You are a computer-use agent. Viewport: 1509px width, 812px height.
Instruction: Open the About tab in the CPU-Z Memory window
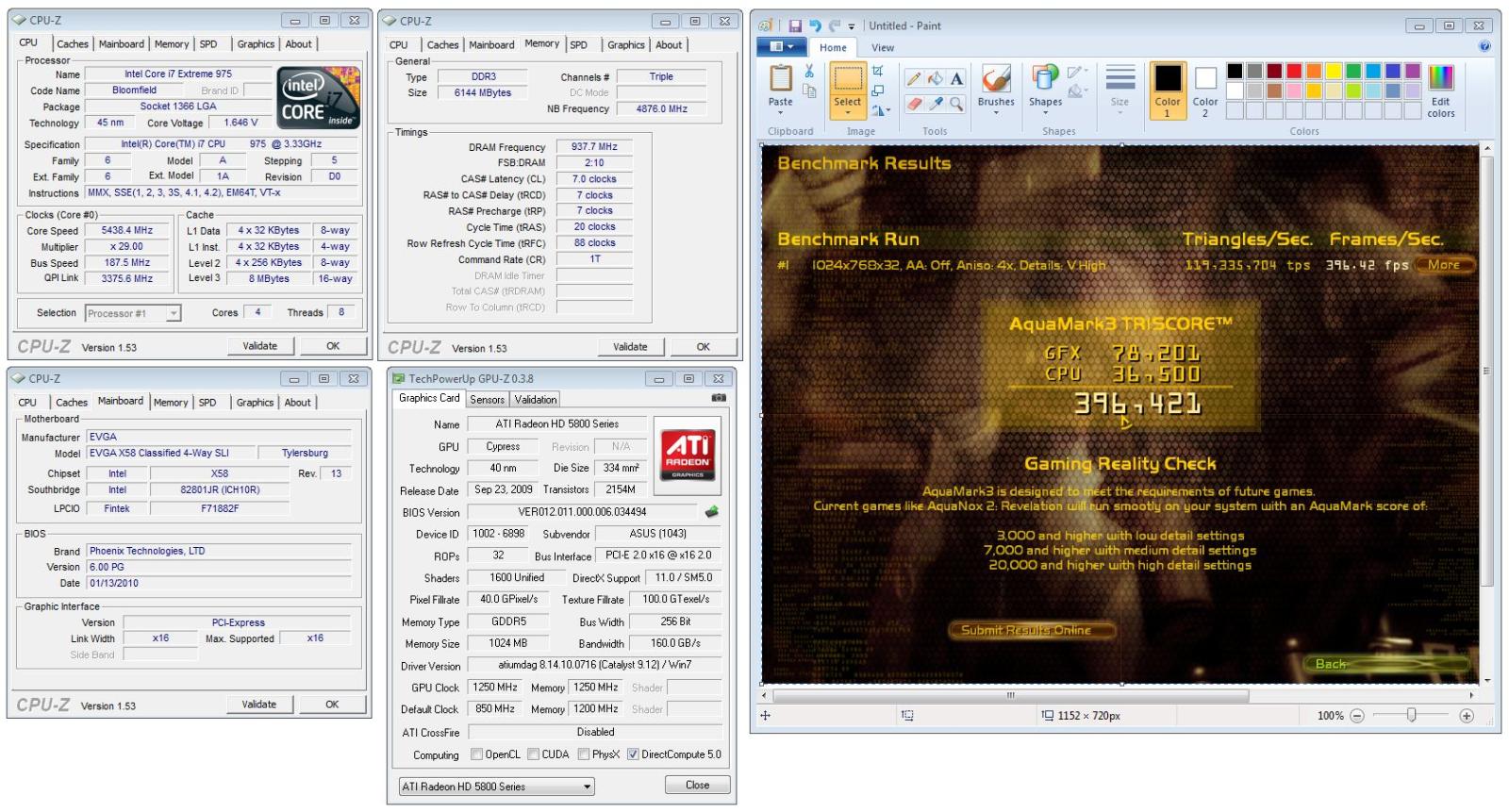(x=669, y=45)
